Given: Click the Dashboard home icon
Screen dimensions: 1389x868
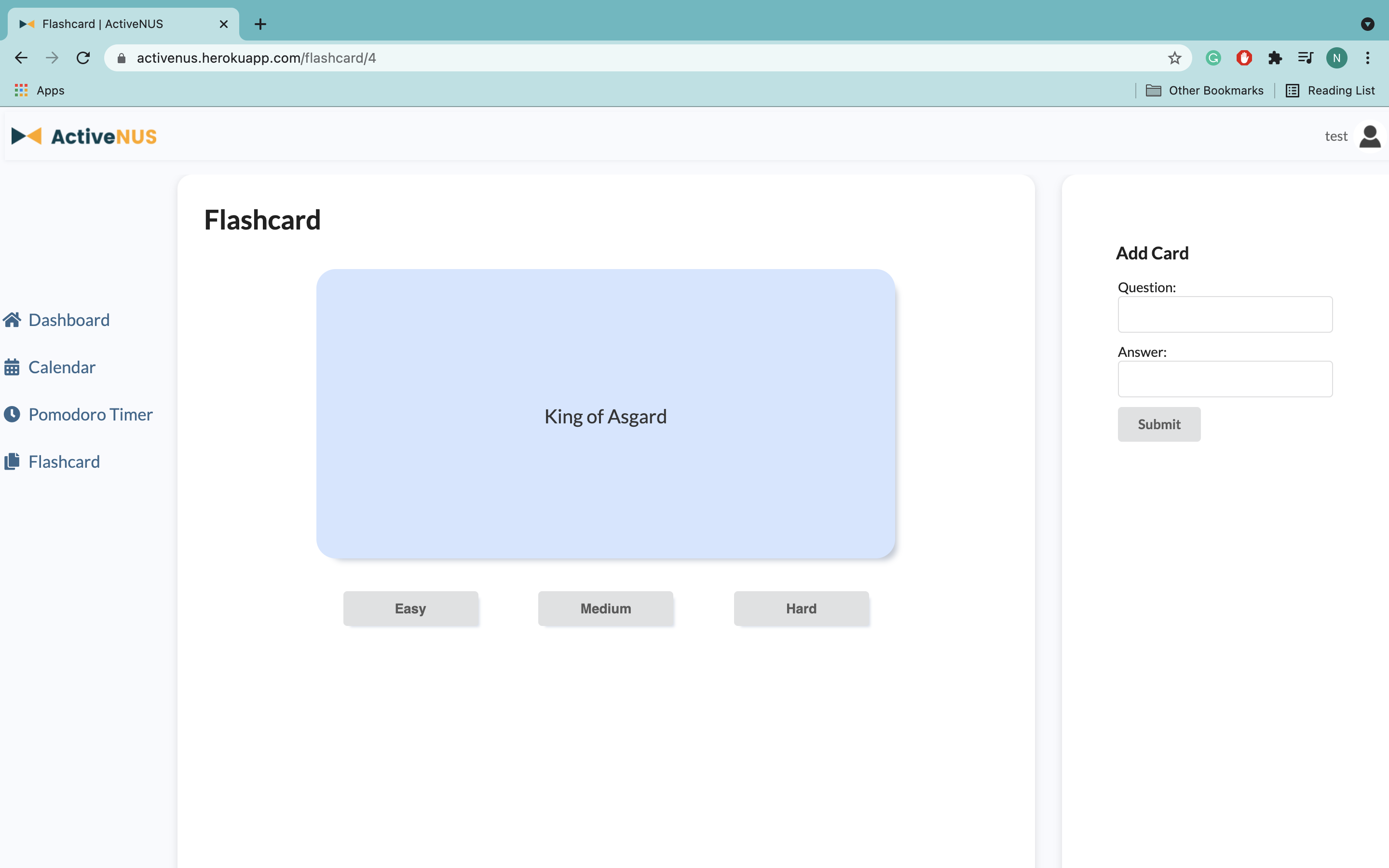Looking at the screenshot, I should (x=12, y=320).
